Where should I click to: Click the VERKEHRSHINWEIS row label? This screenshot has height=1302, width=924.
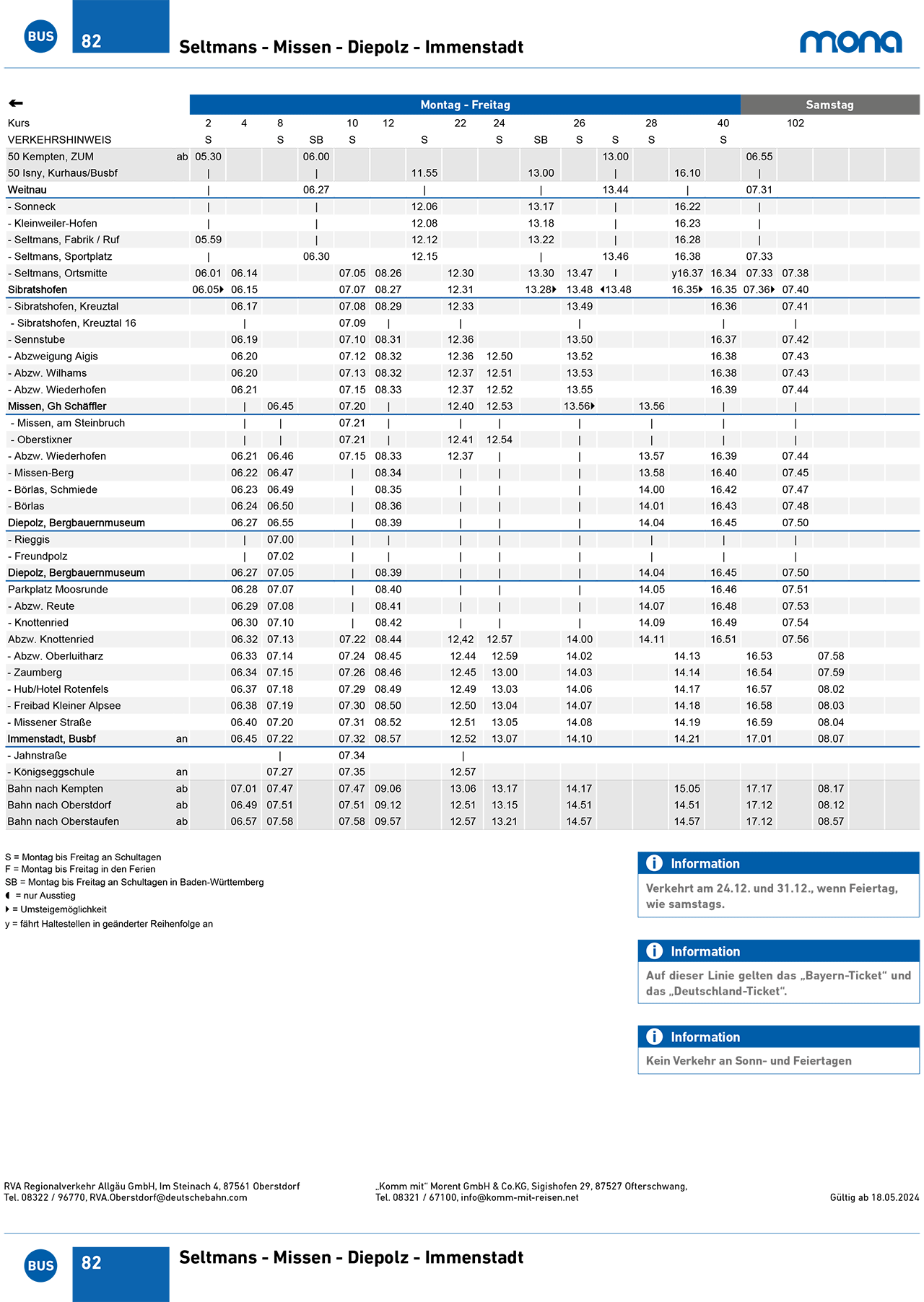(x=59, y=140)
